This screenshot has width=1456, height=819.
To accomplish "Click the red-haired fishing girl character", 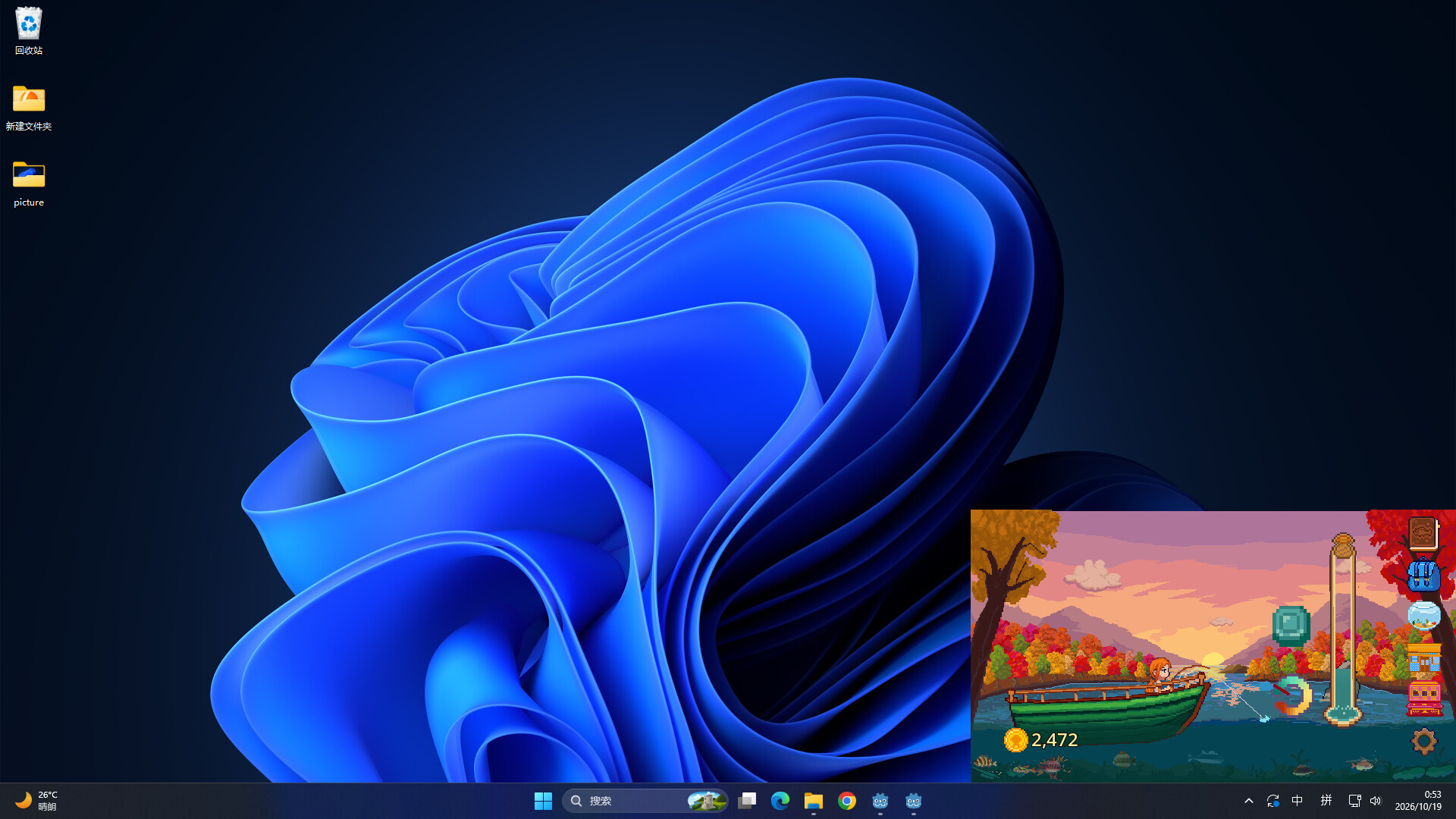I will (x=1159, y=674).
